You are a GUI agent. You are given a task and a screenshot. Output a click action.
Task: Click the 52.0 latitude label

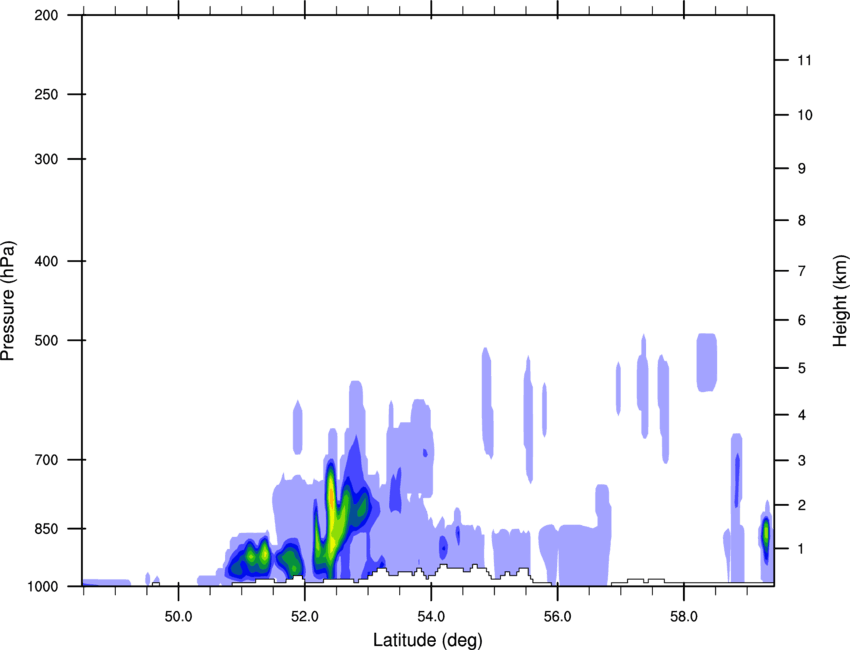pos(305,617)
